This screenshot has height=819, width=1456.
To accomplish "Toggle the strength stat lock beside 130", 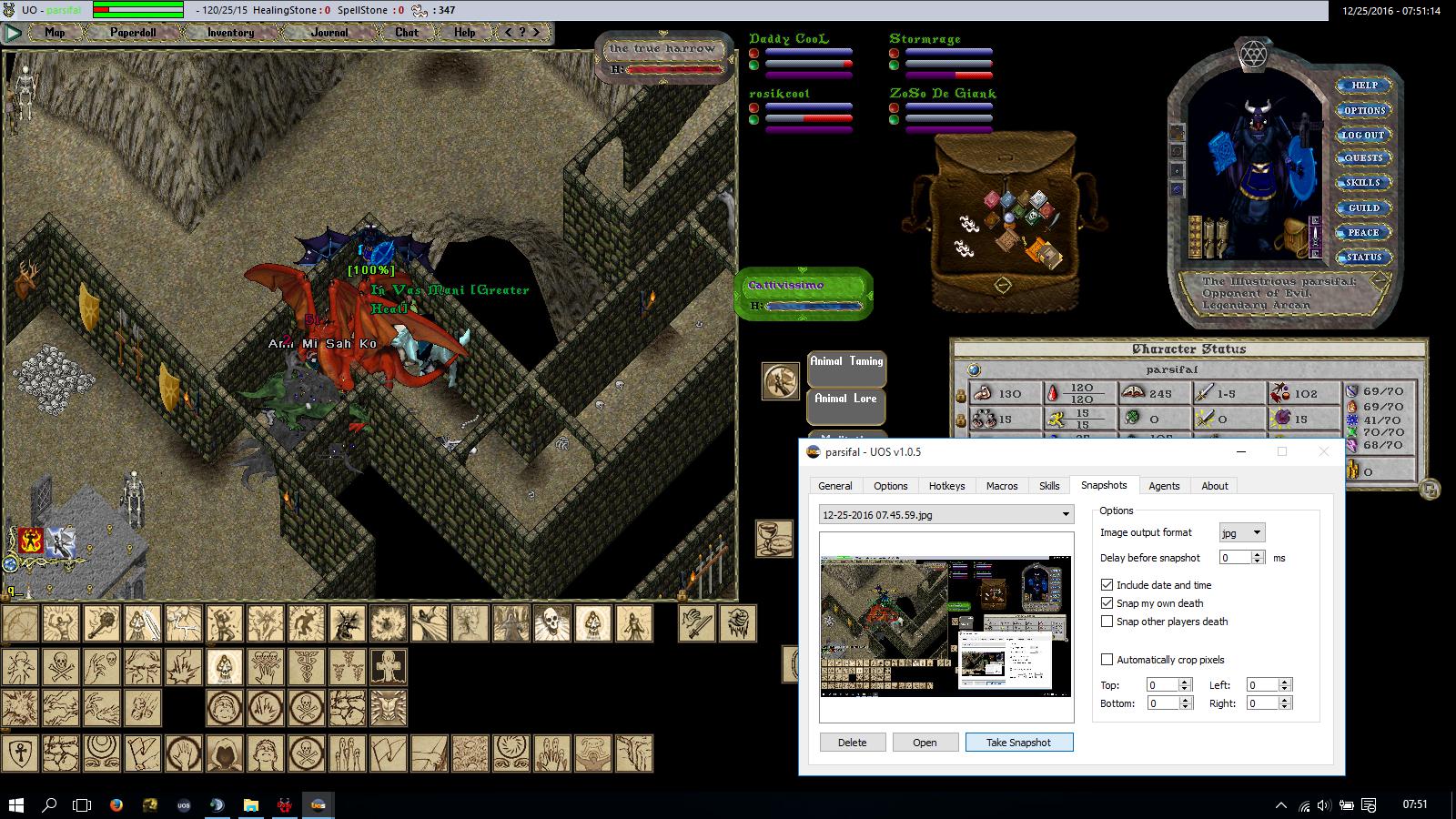I will [960, 395].
